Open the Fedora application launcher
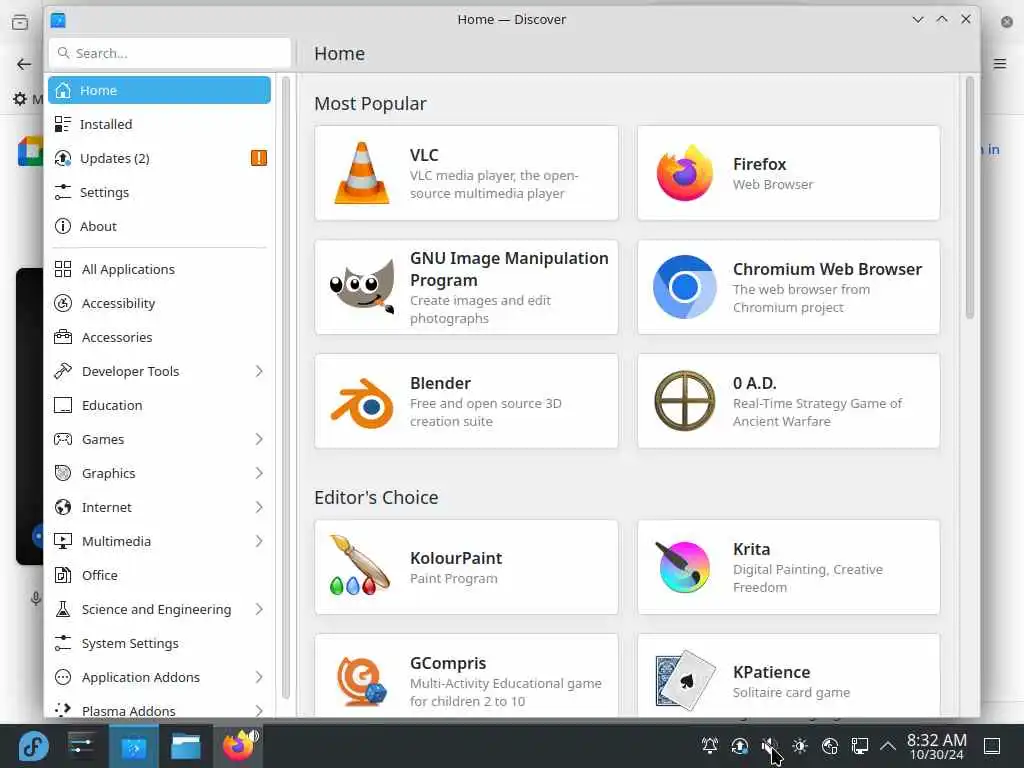 (x=33, y=746)
